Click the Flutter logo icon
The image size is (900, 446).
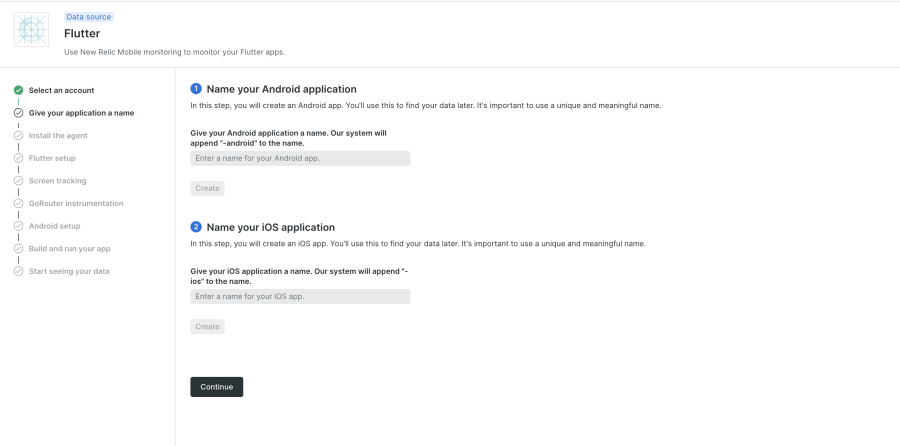coord(31,29)
